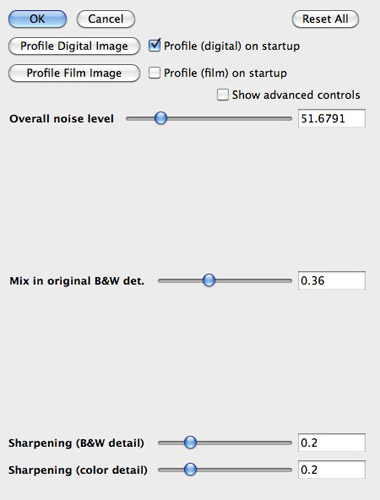
Task: Click the 'Sharpening (B&W detail)' text label
Action: coord(76,443)
